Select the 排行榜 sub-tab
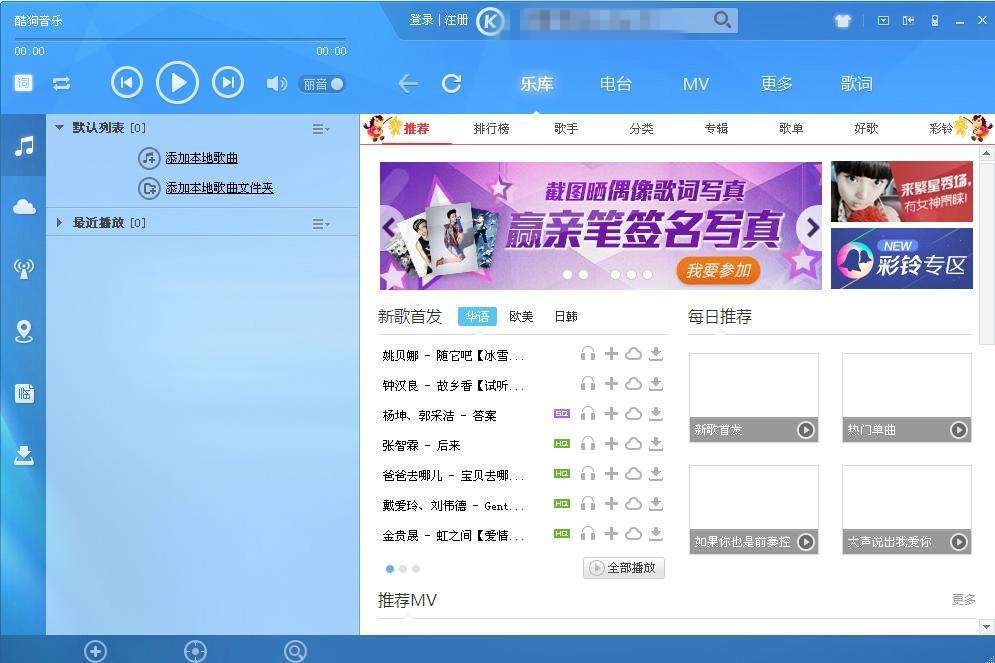Viewport: 995px width, 663px height. click(491, 129)
